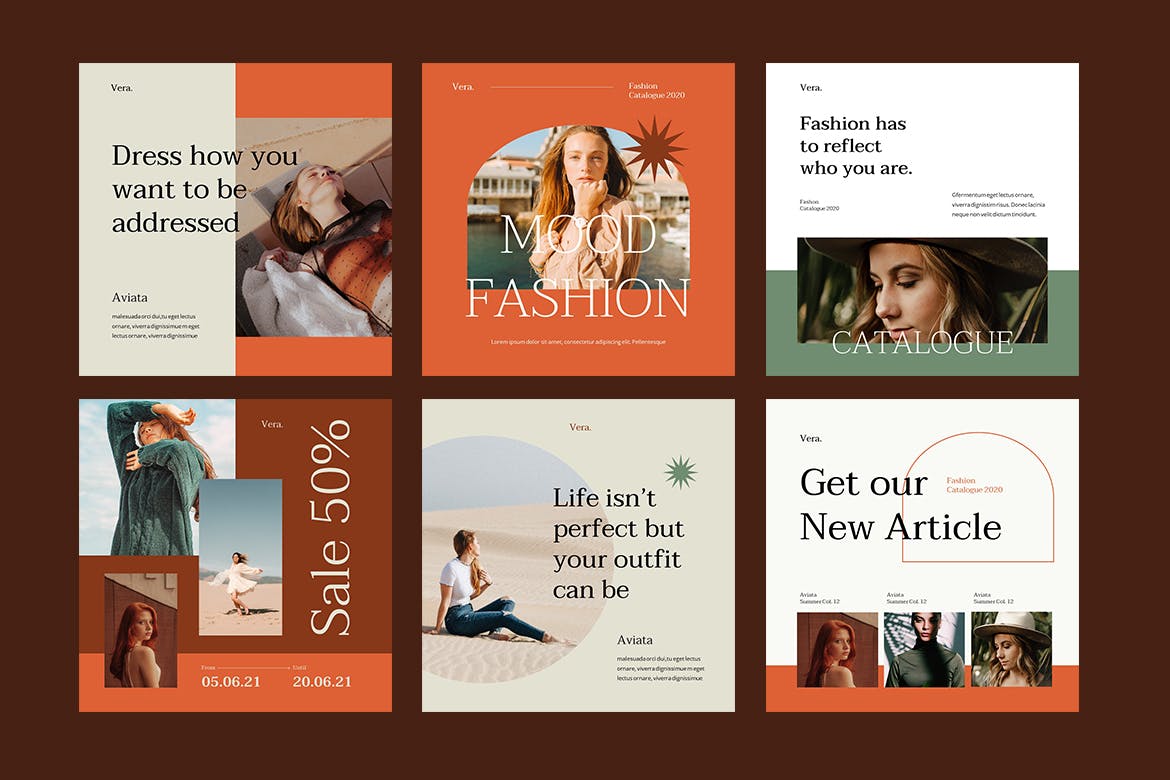1170x780 pixels.
Task: Click the Vera. logo on the Sale card
Action: [272, 424]
